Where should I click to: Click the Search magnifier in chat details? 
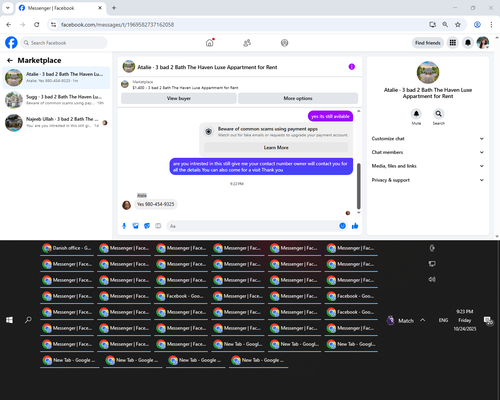pos(439,114)
